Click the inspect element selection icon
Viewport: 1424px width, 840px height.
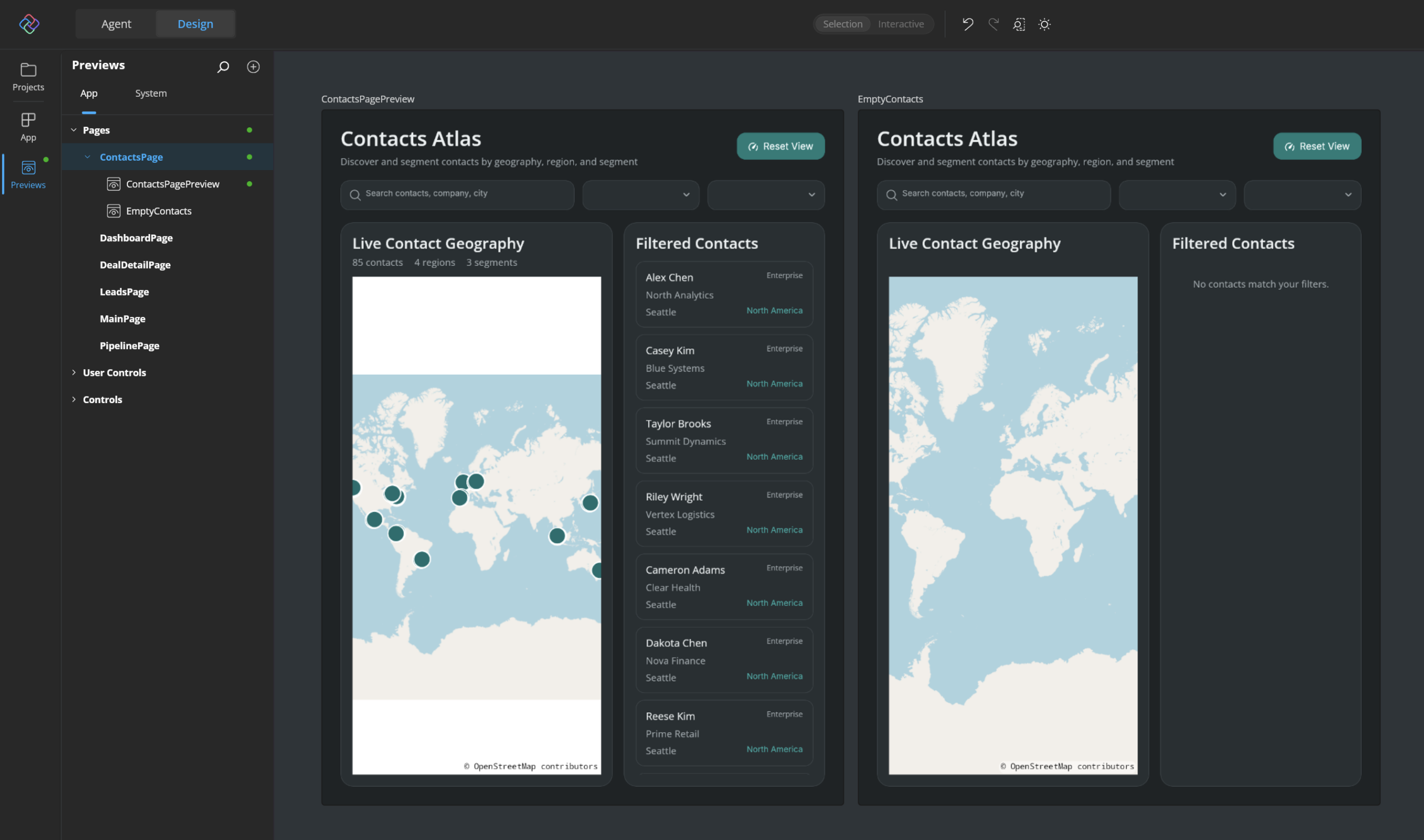[1018, 24]
